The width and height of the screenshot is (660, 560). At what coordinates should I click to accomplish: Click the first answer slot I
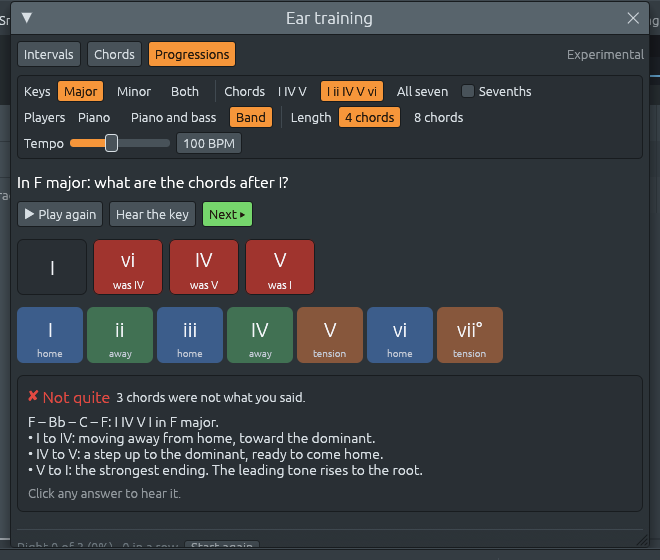pyautogui.click(x=52, y=267)
